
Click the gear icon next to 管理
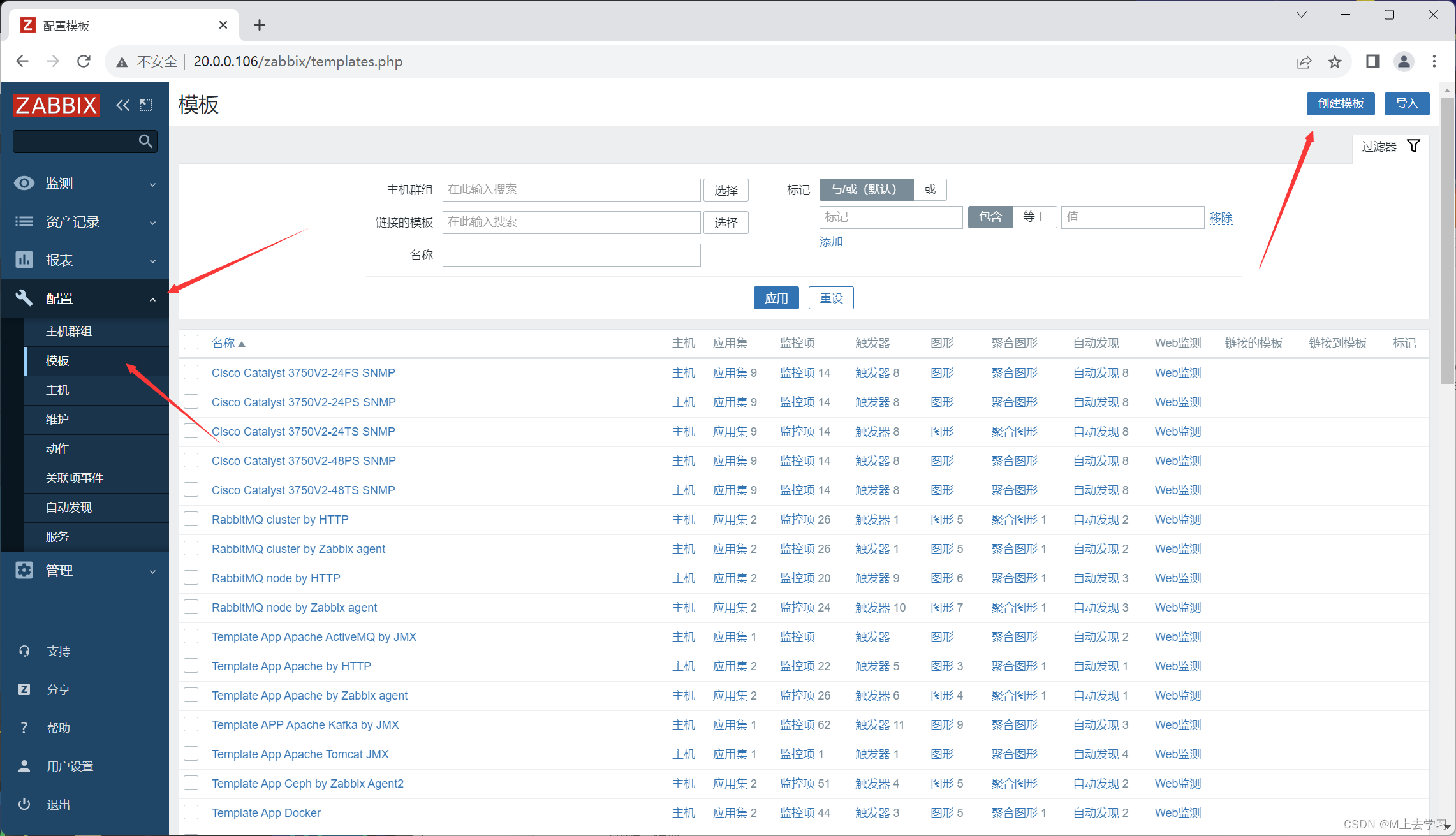point(24,570)
